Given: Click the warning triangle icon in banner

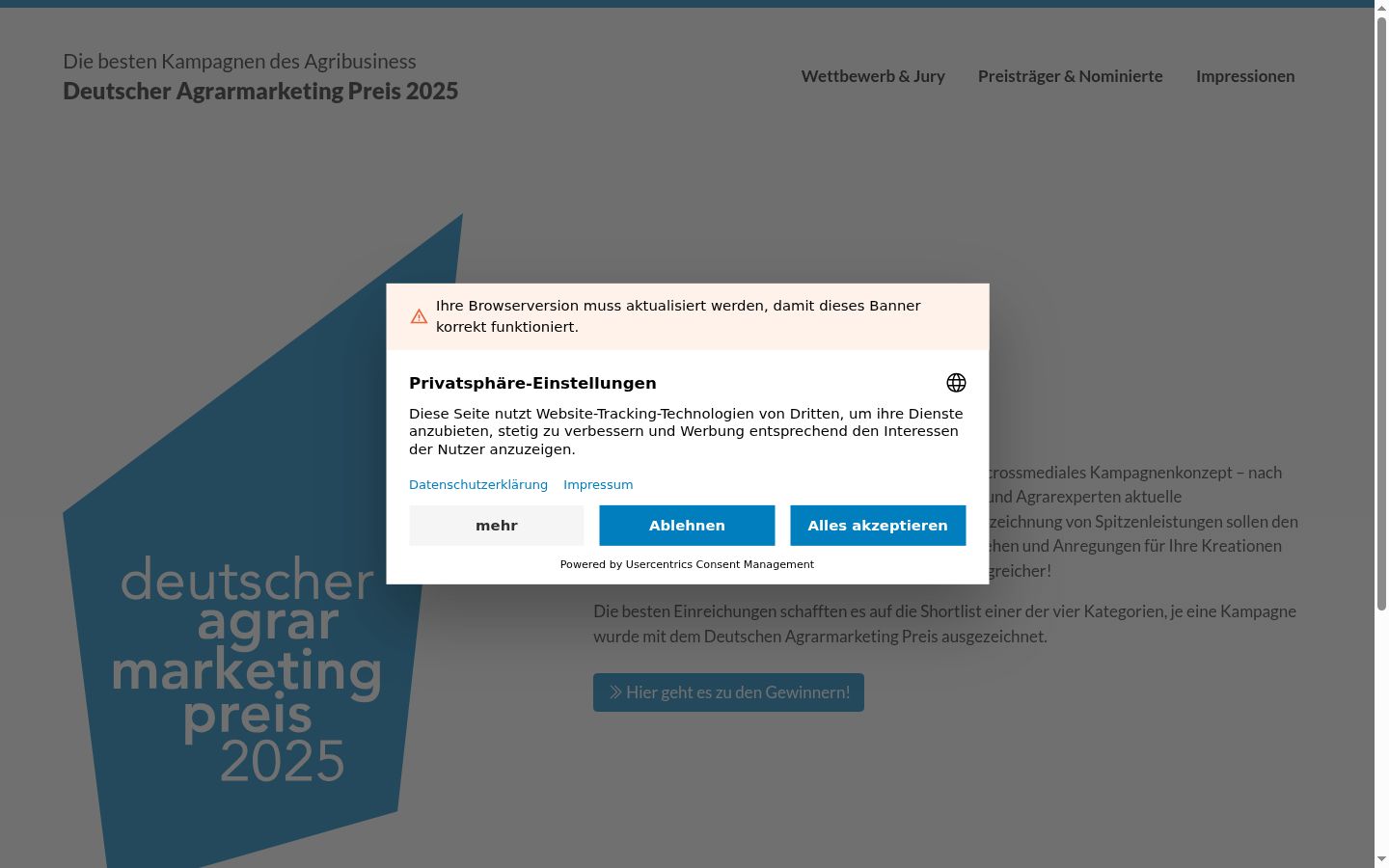Looking at the screenshot, I should (419, 316).
